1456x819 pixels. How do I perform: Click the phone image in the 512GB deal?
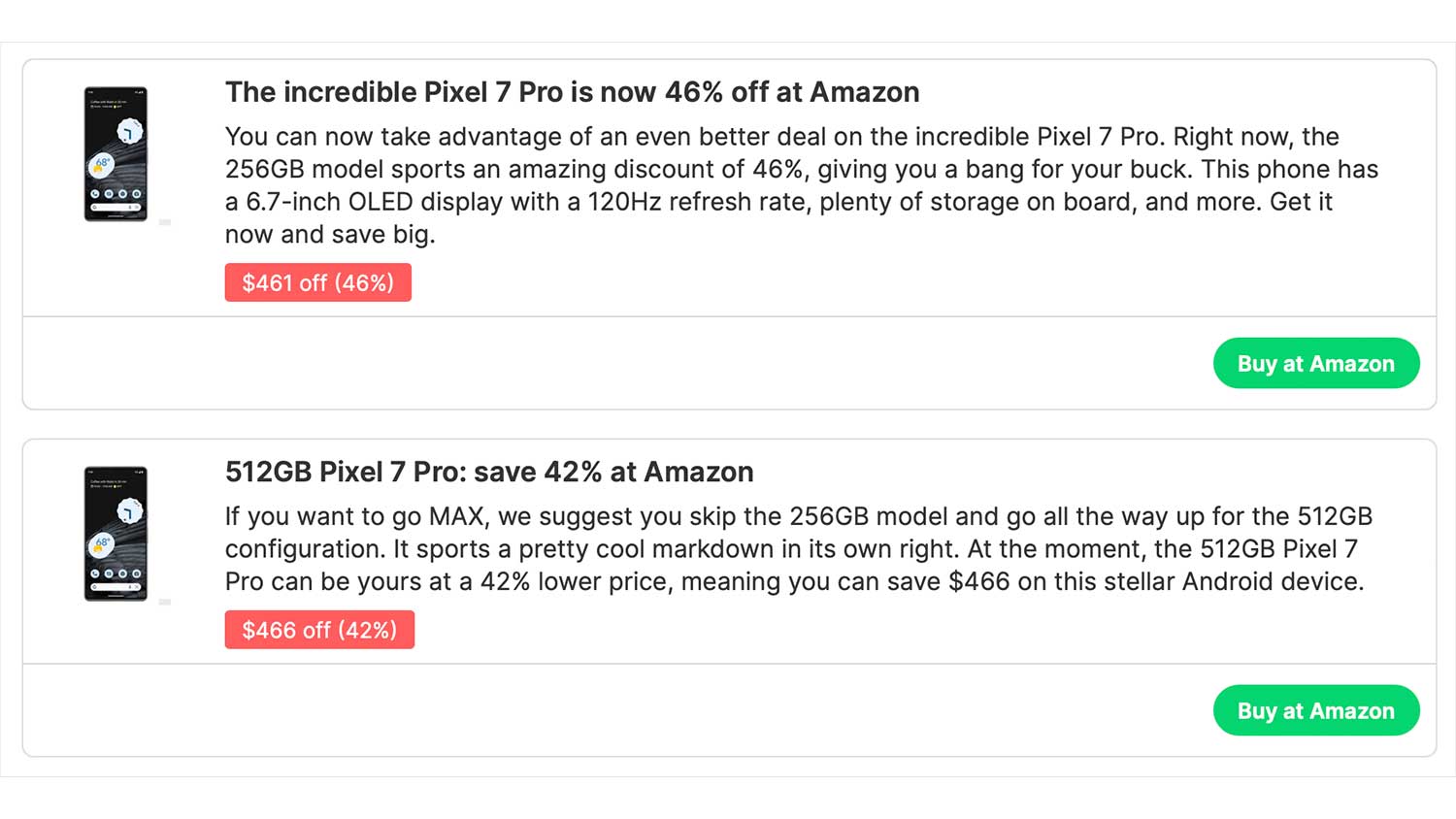coord(116,534)
